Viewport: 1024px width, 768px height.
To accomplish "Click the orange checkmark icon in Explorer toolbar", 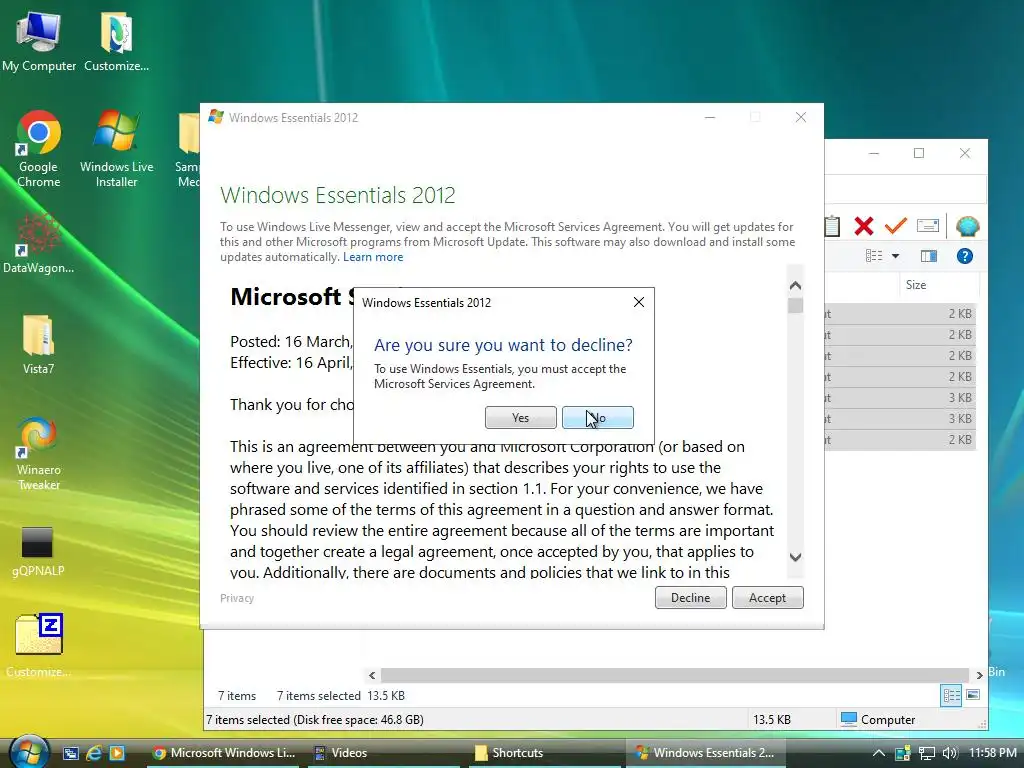I will coord(895,226).
